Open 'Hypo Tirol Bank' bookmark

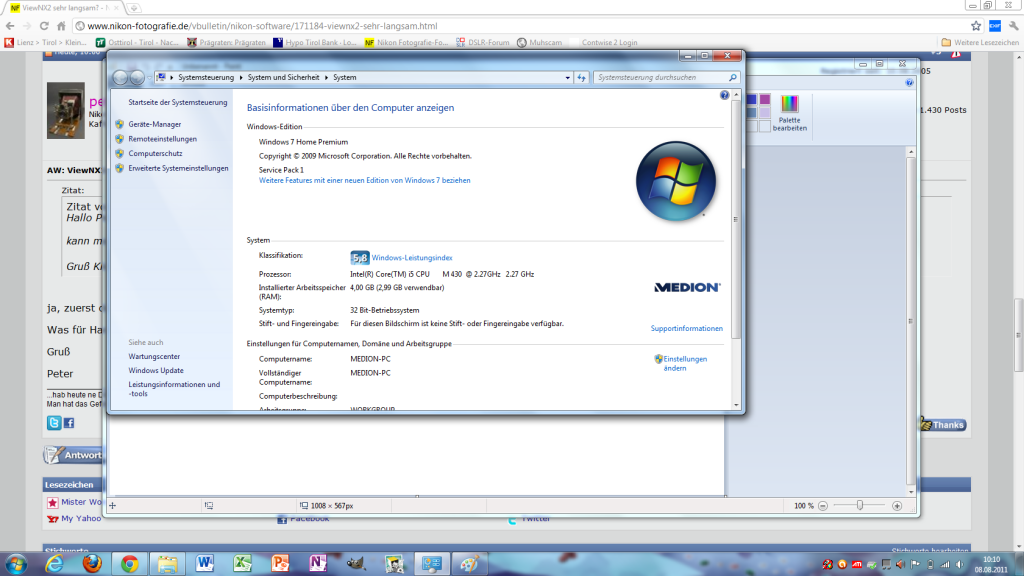point(315,42)
